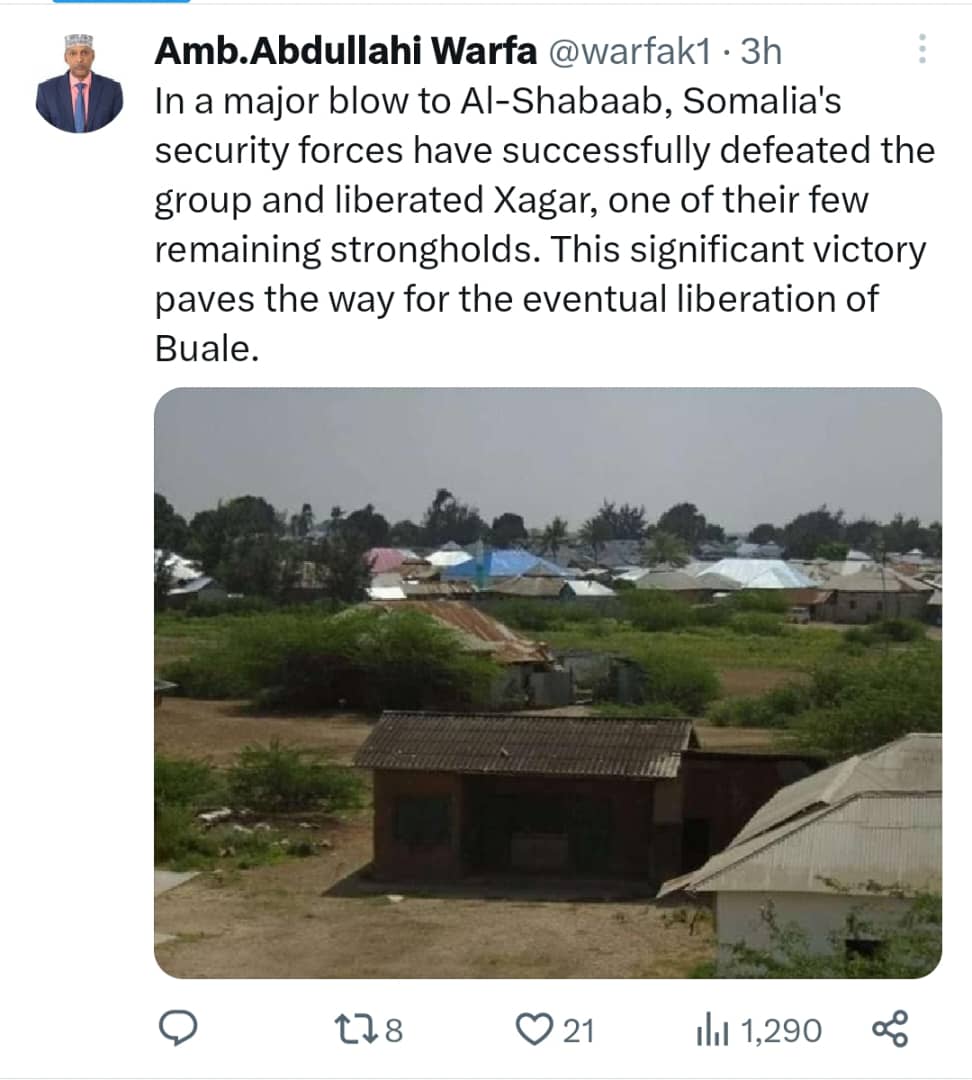
Task: Click the like count of 21
Action: point(578,1029)
